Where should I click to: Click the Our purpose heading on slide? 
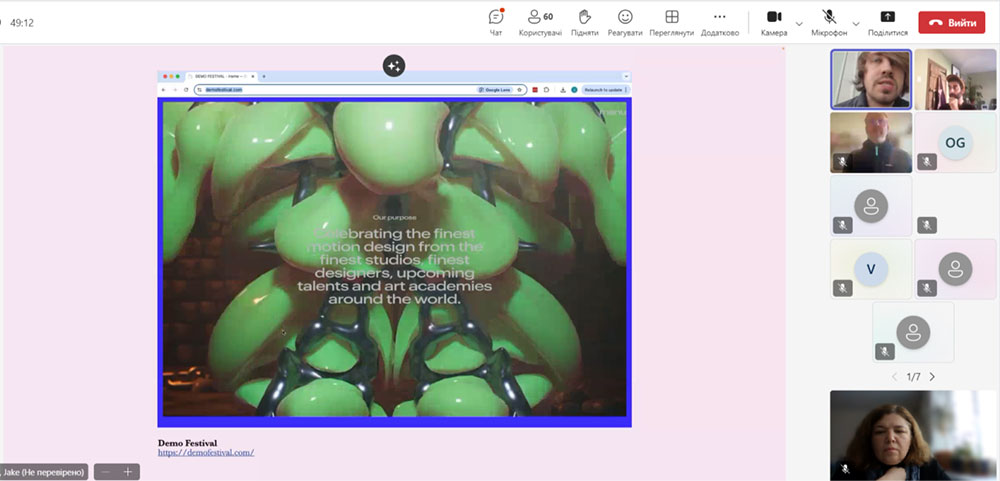click(394, 218)
